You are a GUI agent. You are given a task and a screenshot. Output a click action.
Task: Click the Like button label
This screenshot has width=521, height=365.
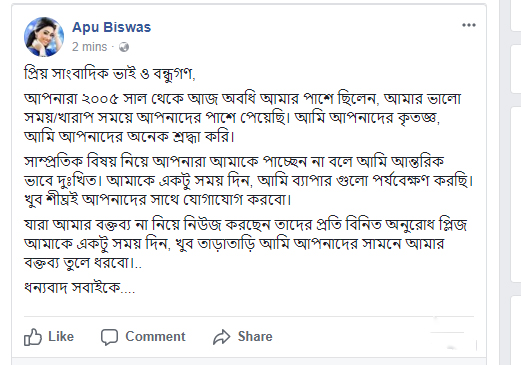click(x=61, y=336)
